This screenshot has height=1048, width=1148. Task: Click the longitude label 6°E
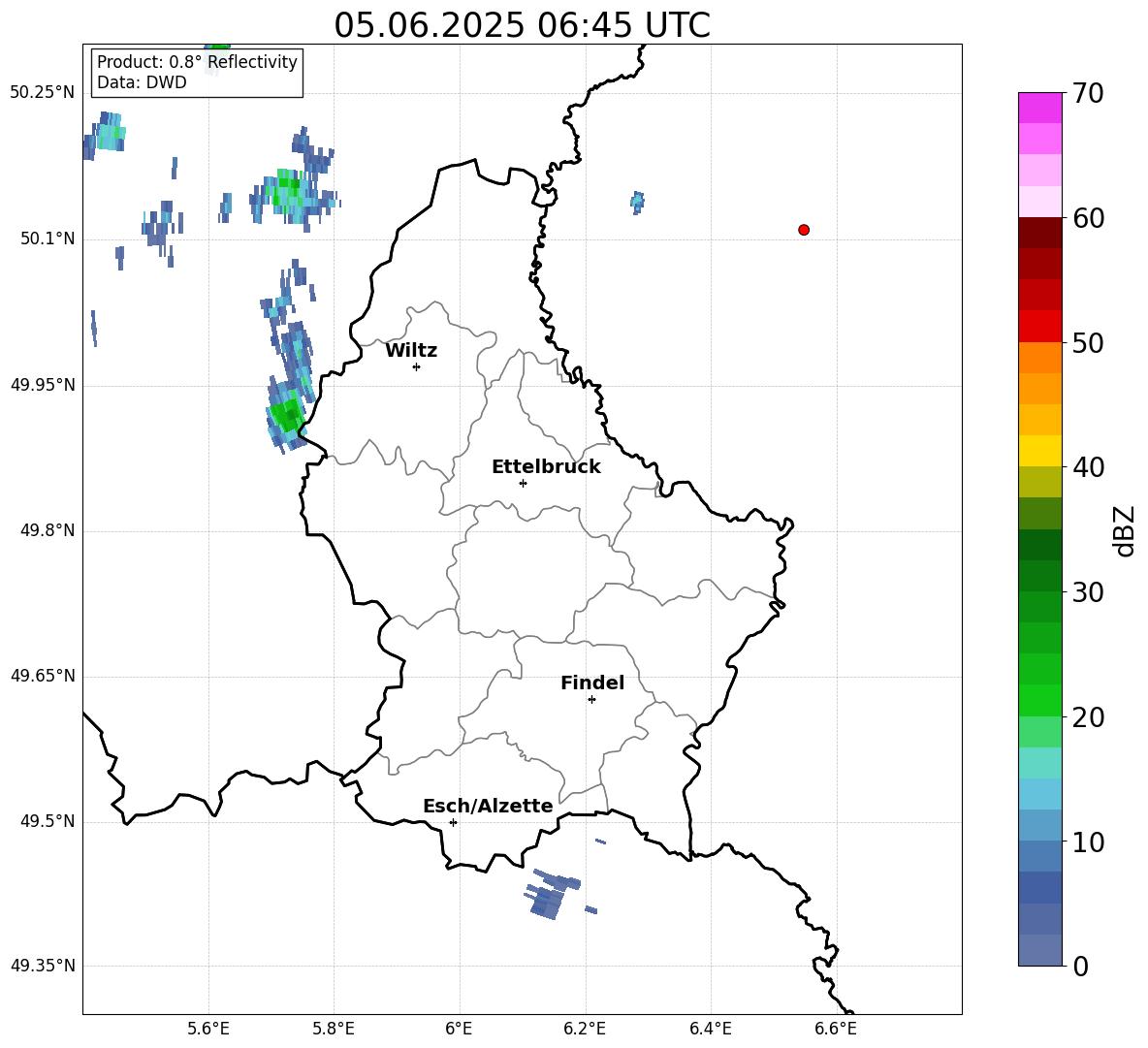coord(459,1029)
